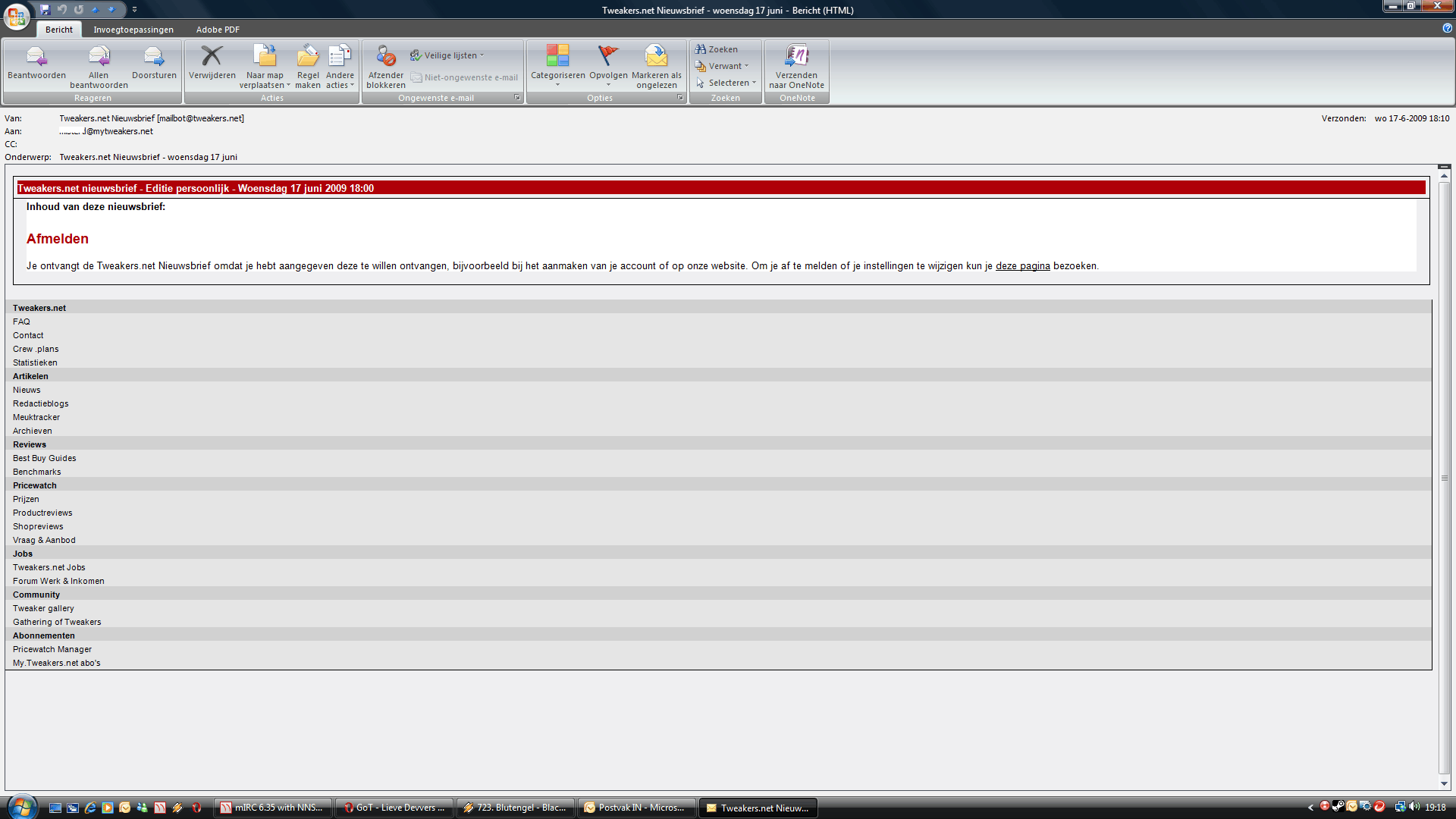Open the Contact link

point(28,335)
